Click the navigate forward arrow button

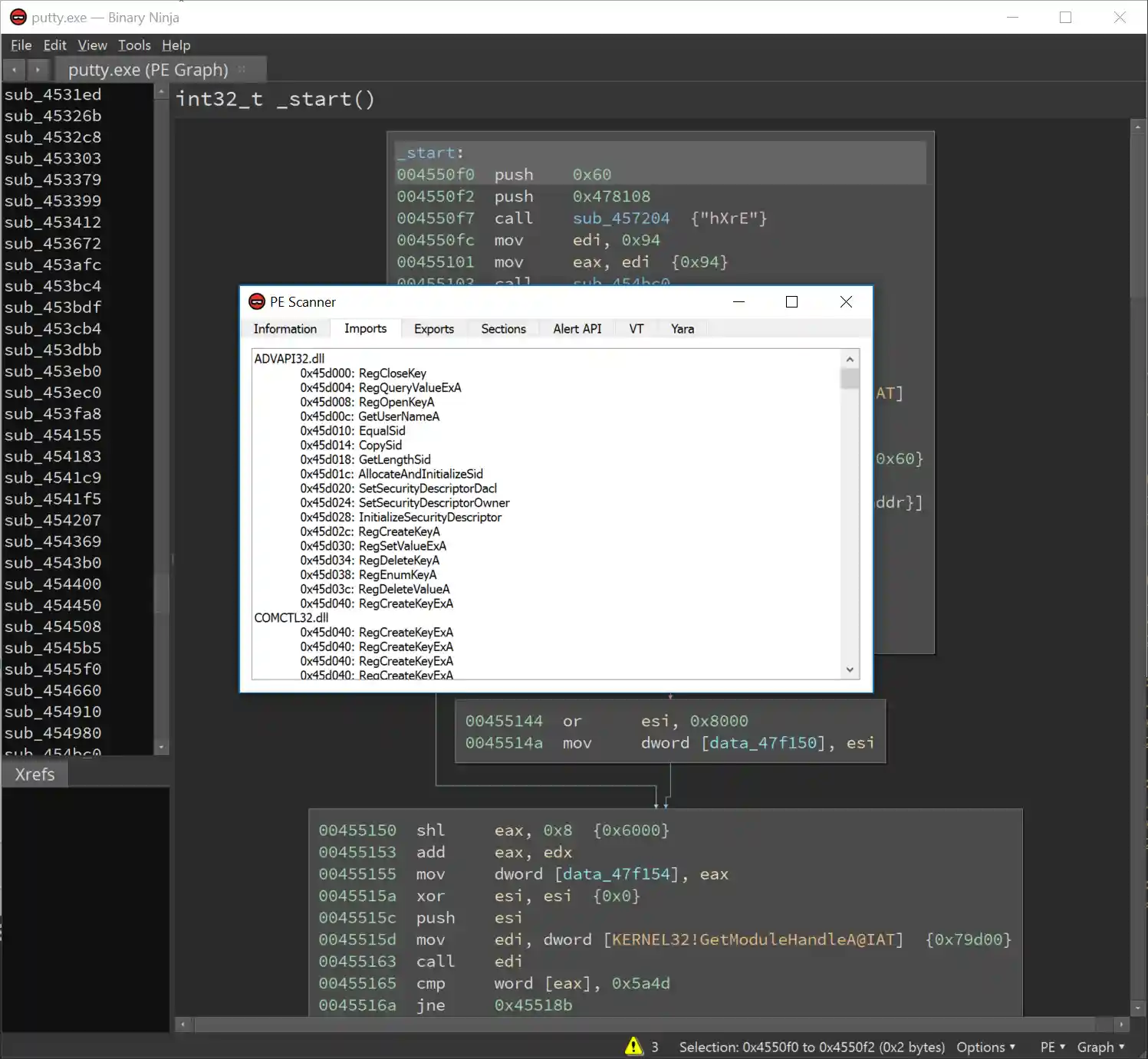pyautogui.click(x=37, y=70)
